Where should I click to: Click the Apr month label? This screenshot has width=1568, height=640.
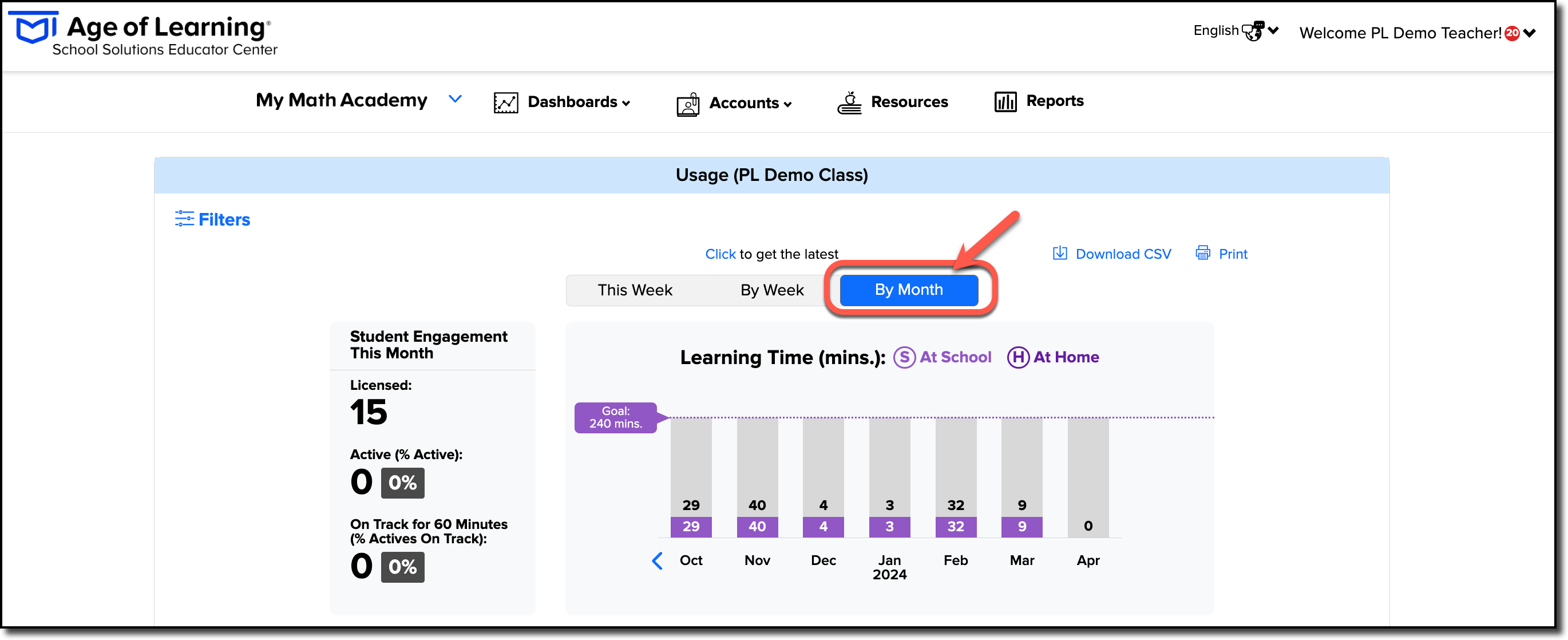tap(1088, 560)
